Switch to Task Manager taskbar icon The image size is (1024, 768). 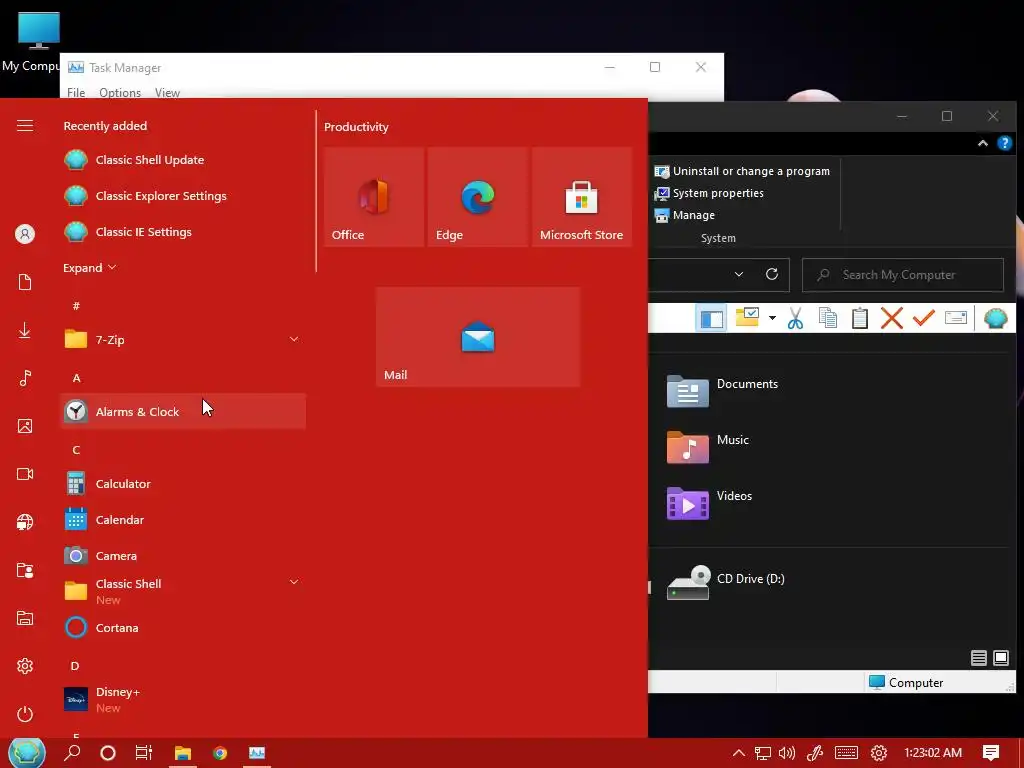click(257, 753)
